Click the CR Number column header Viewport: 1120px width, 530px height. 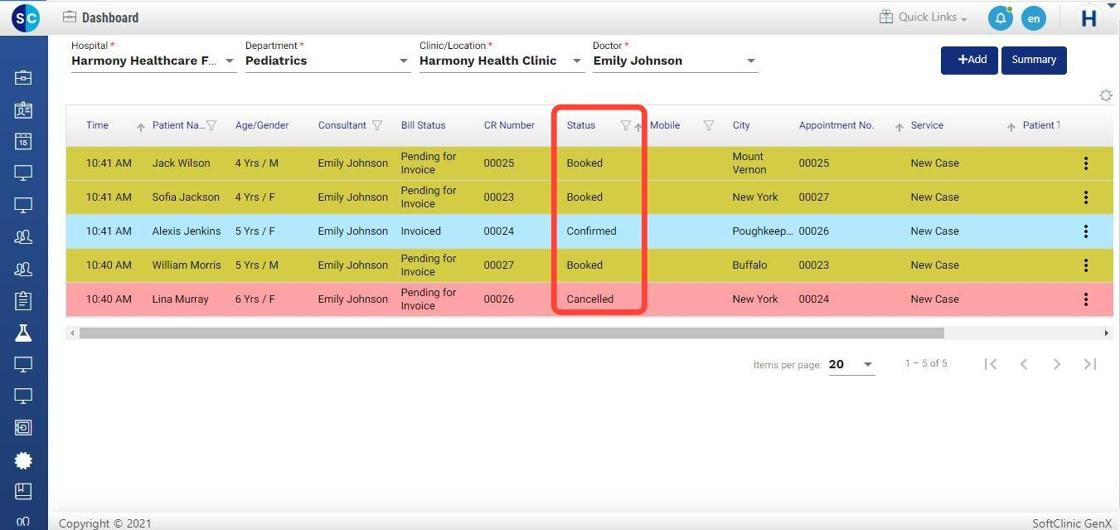click(x=509, y=125)
